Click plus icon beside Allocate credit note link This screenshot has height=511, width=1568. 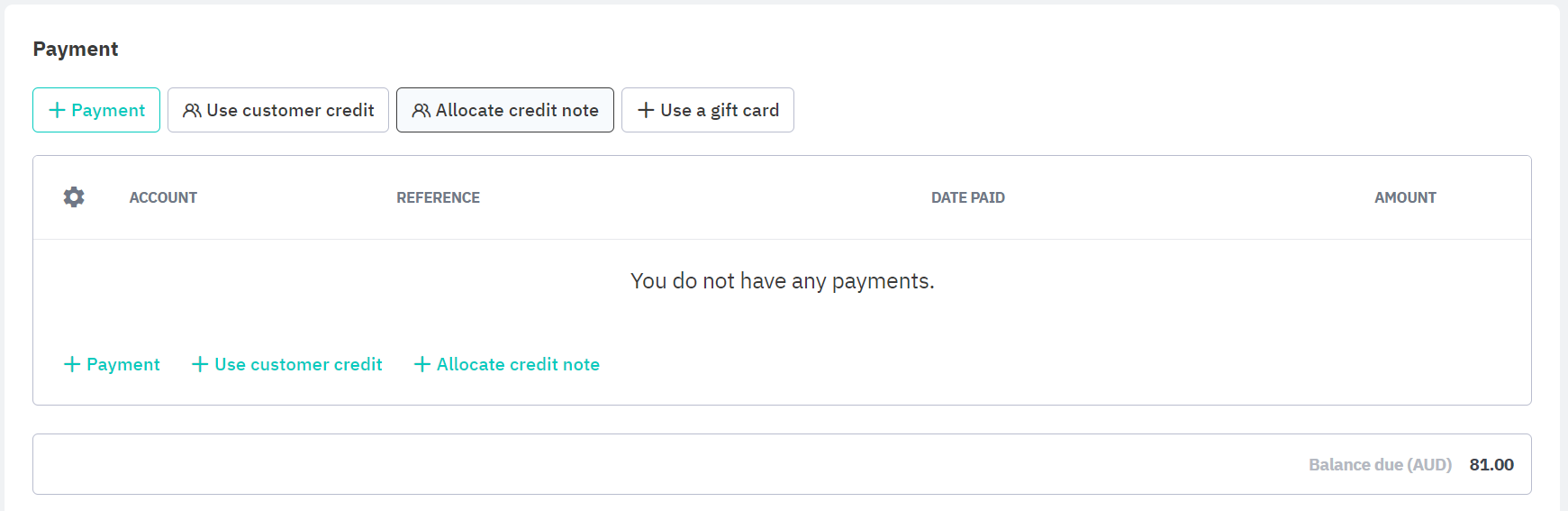coord(421,364)
